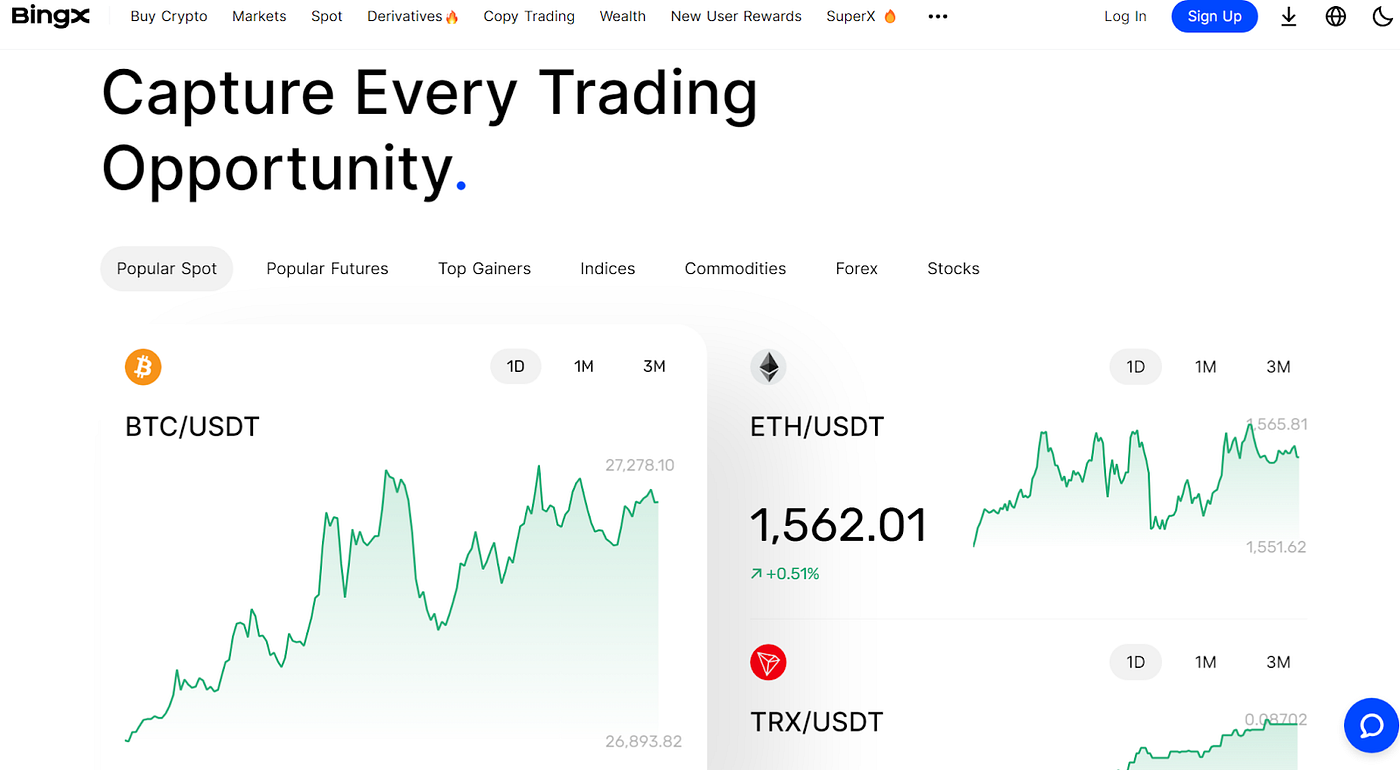Click the Bitcoin coin icon

pos(142,367)
